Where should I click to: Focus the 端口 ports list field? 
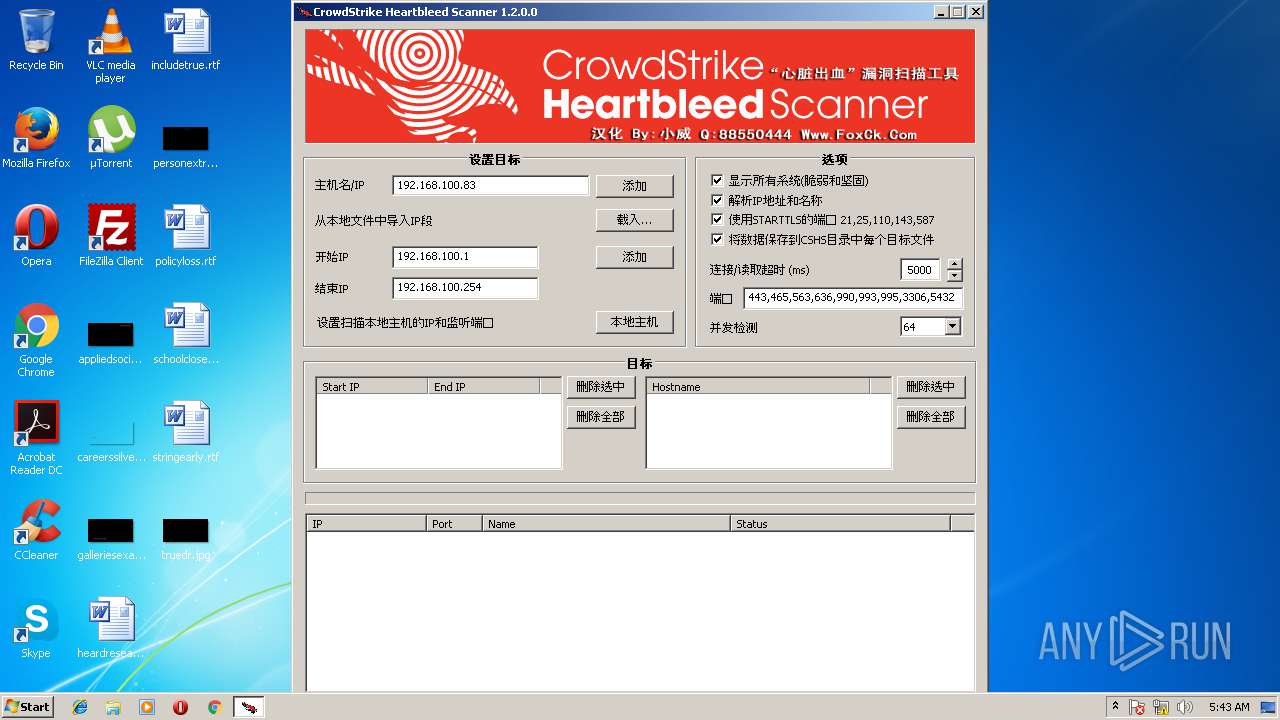[x=853, y=298]
